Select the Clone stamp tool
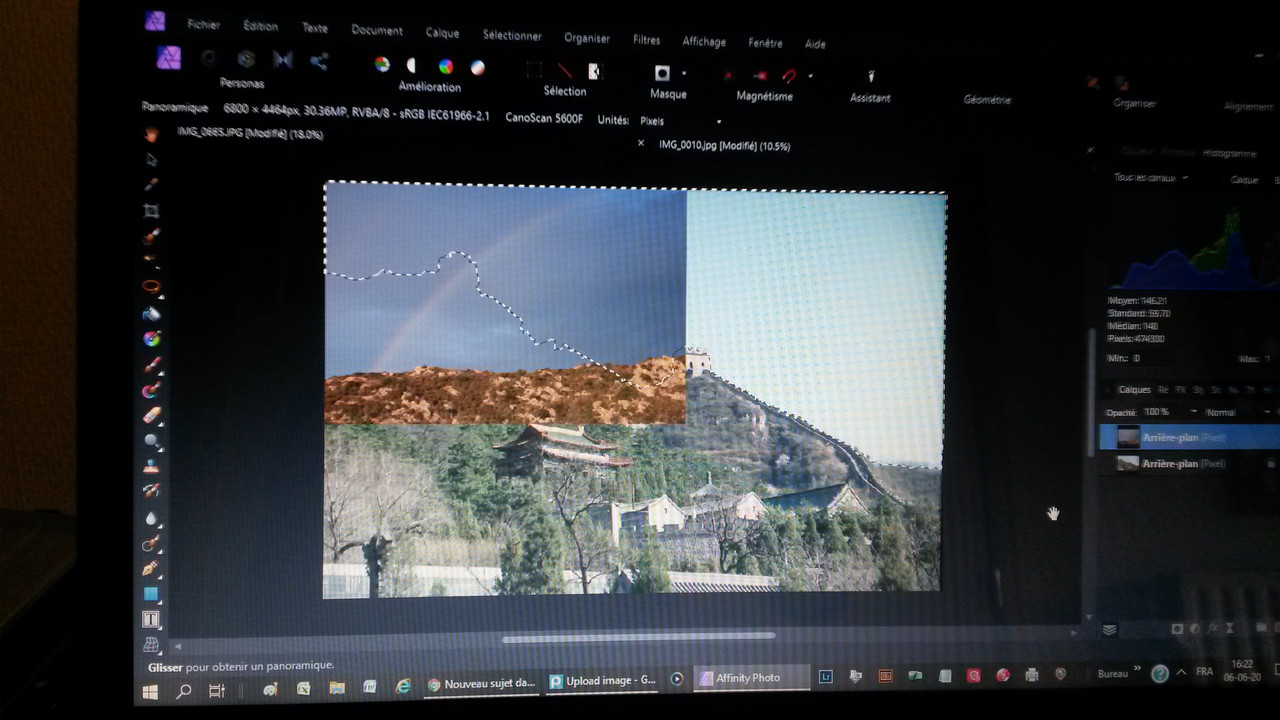Viewport: 1280px width, 720px height. click(x=151, y=466)
